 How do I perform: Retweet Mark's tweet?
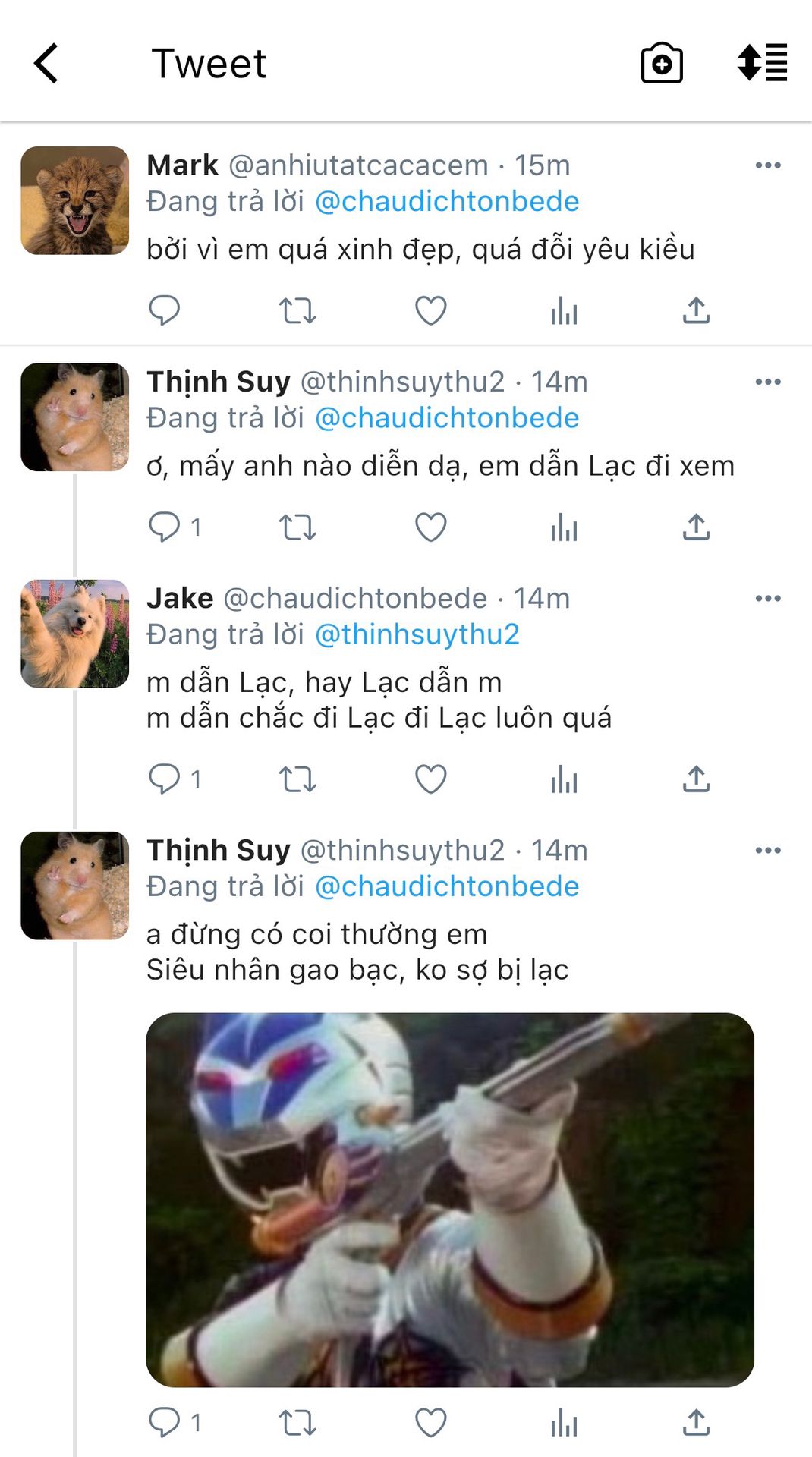[x=297, y=311]
